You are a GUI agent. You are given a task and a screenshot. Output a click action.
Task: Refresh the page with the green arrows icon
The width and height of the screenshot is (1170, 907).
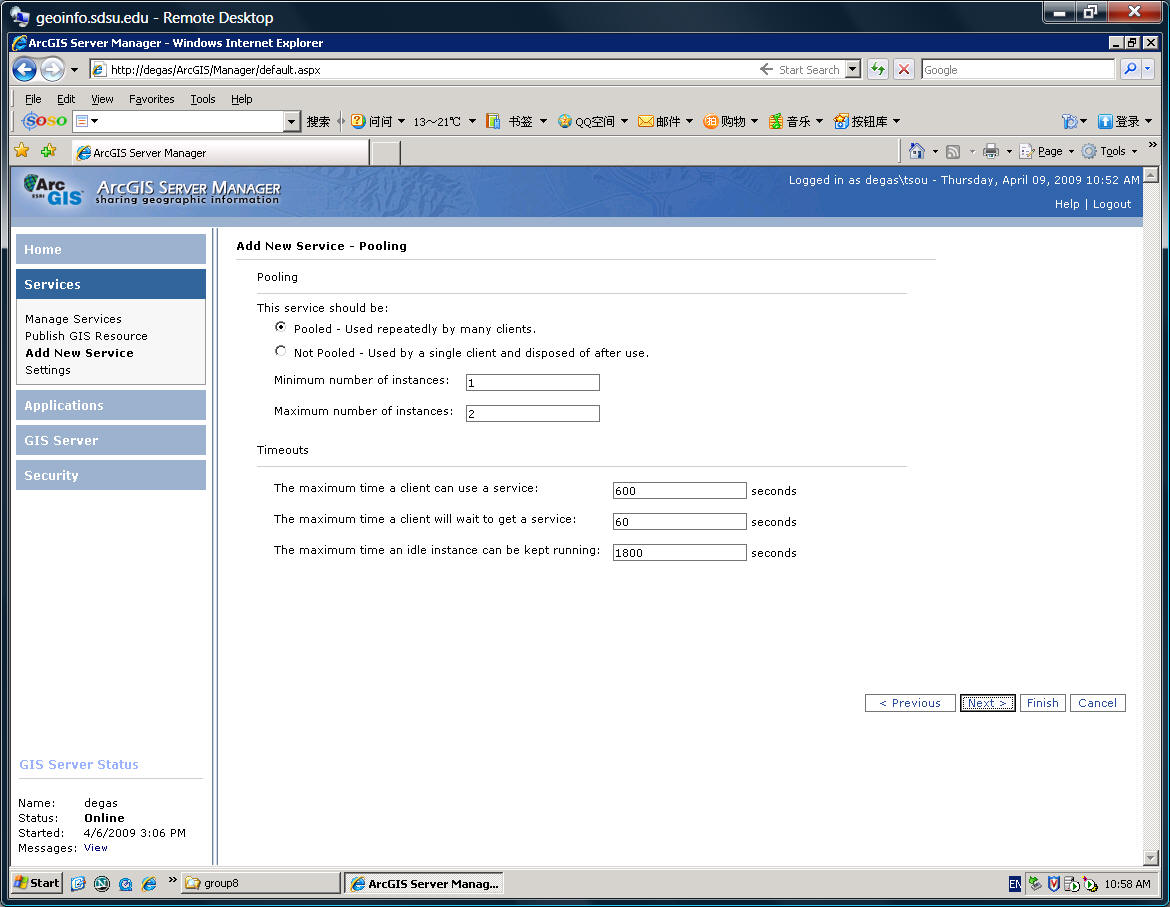tap(878, 69)
